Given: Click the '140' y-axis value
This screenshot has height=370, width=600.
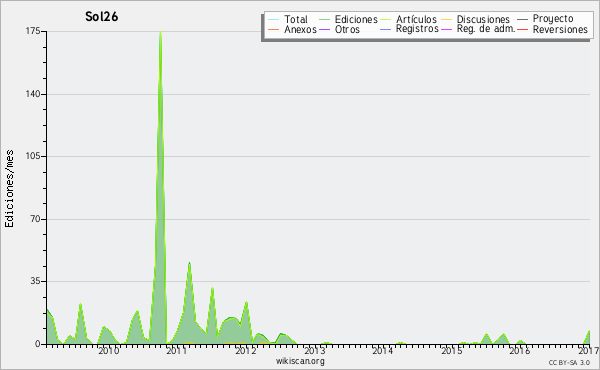Looking at the screenshot, I should click(33, 94).
